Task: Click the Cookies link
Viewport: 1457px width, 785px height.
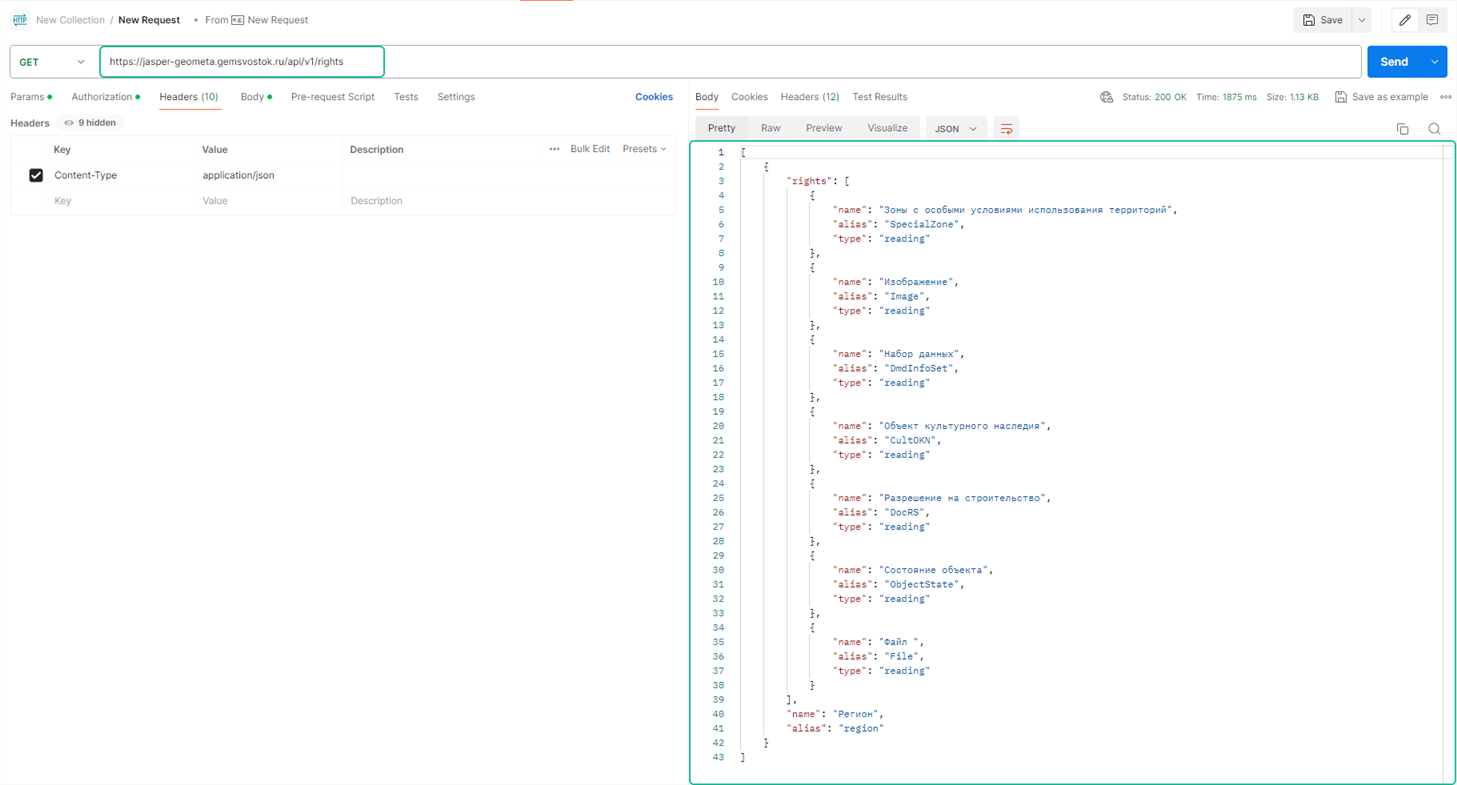Action: point(654,97)
